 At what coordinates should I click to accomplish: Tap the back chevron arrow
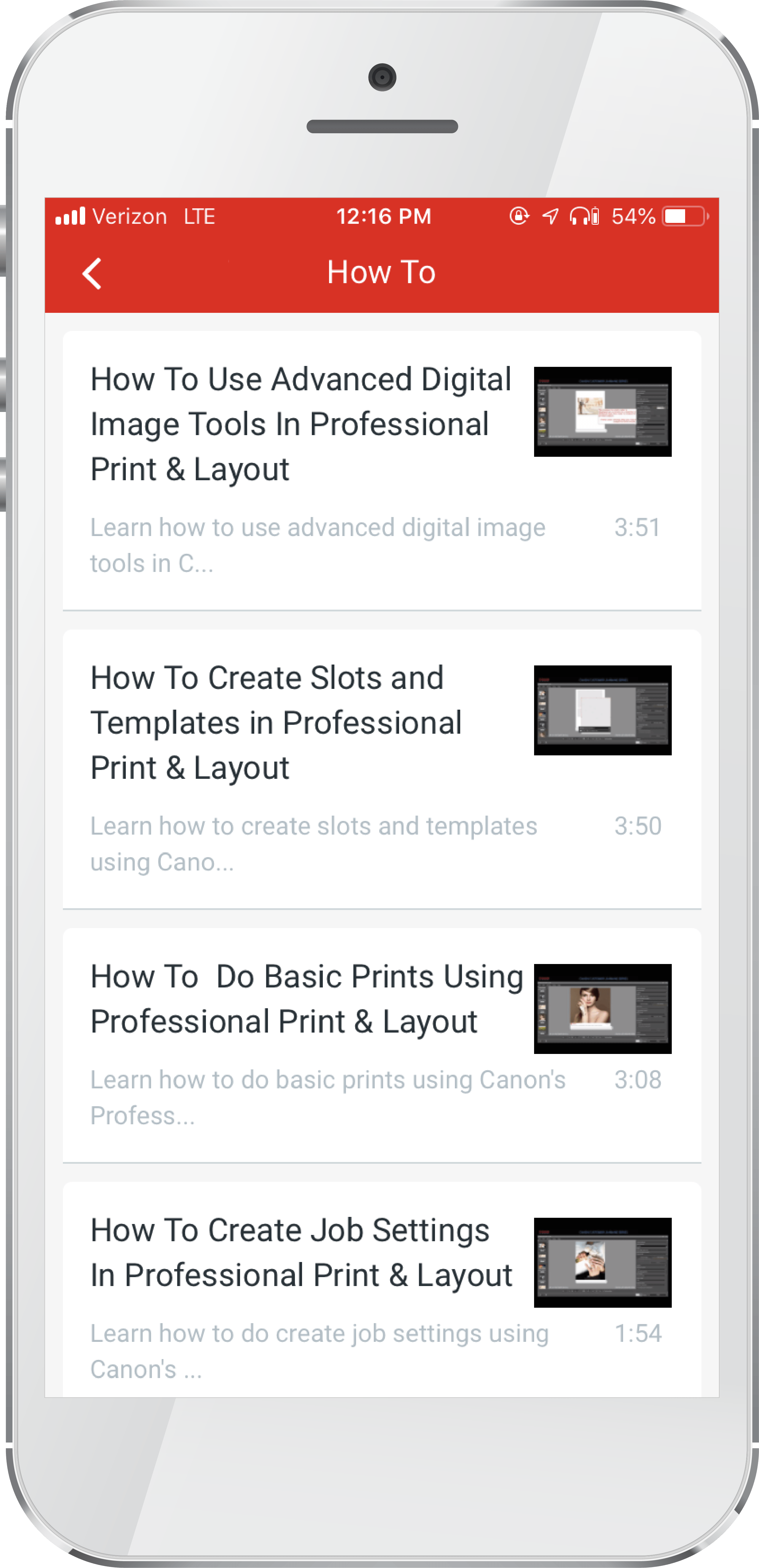point(92,273)
